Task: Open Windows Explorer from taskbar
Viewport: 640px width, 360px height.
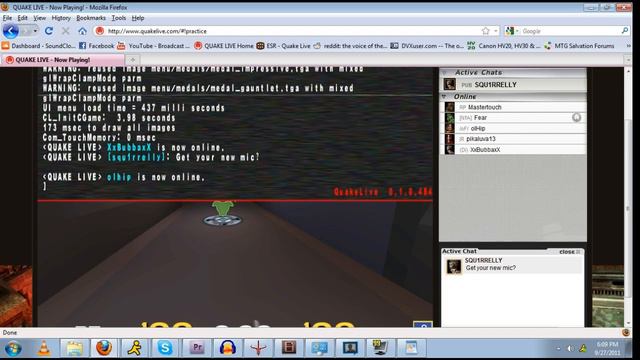Action: (x=74, y=348)
